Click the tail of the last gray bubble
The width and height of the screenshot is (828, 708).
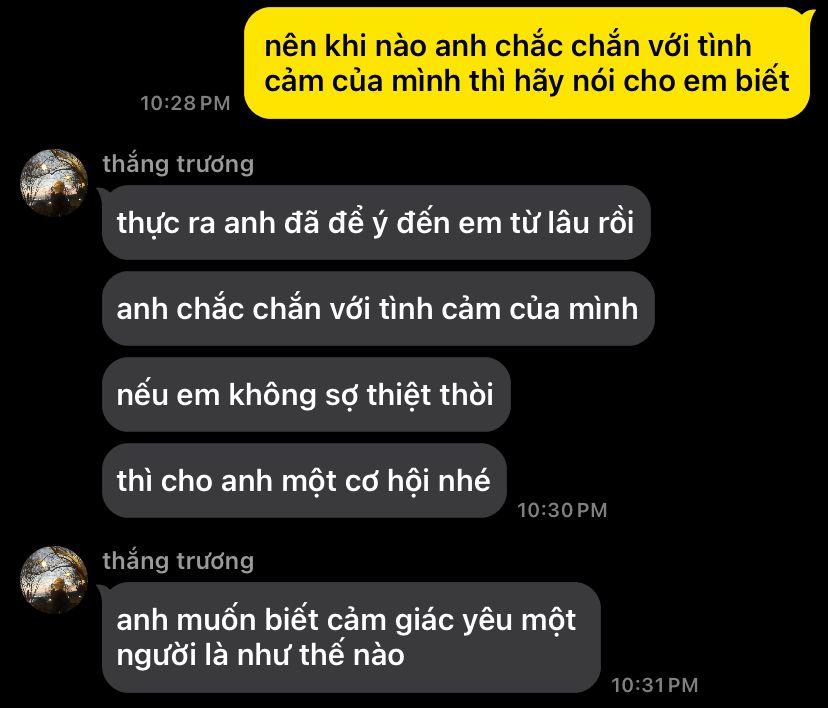click(x=101, y=592)
